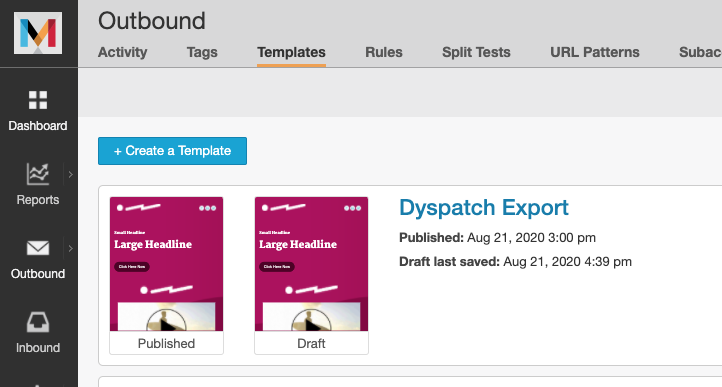Click the Draft caption label
This screenshot has width=722, height=387.
coord(311,343)
